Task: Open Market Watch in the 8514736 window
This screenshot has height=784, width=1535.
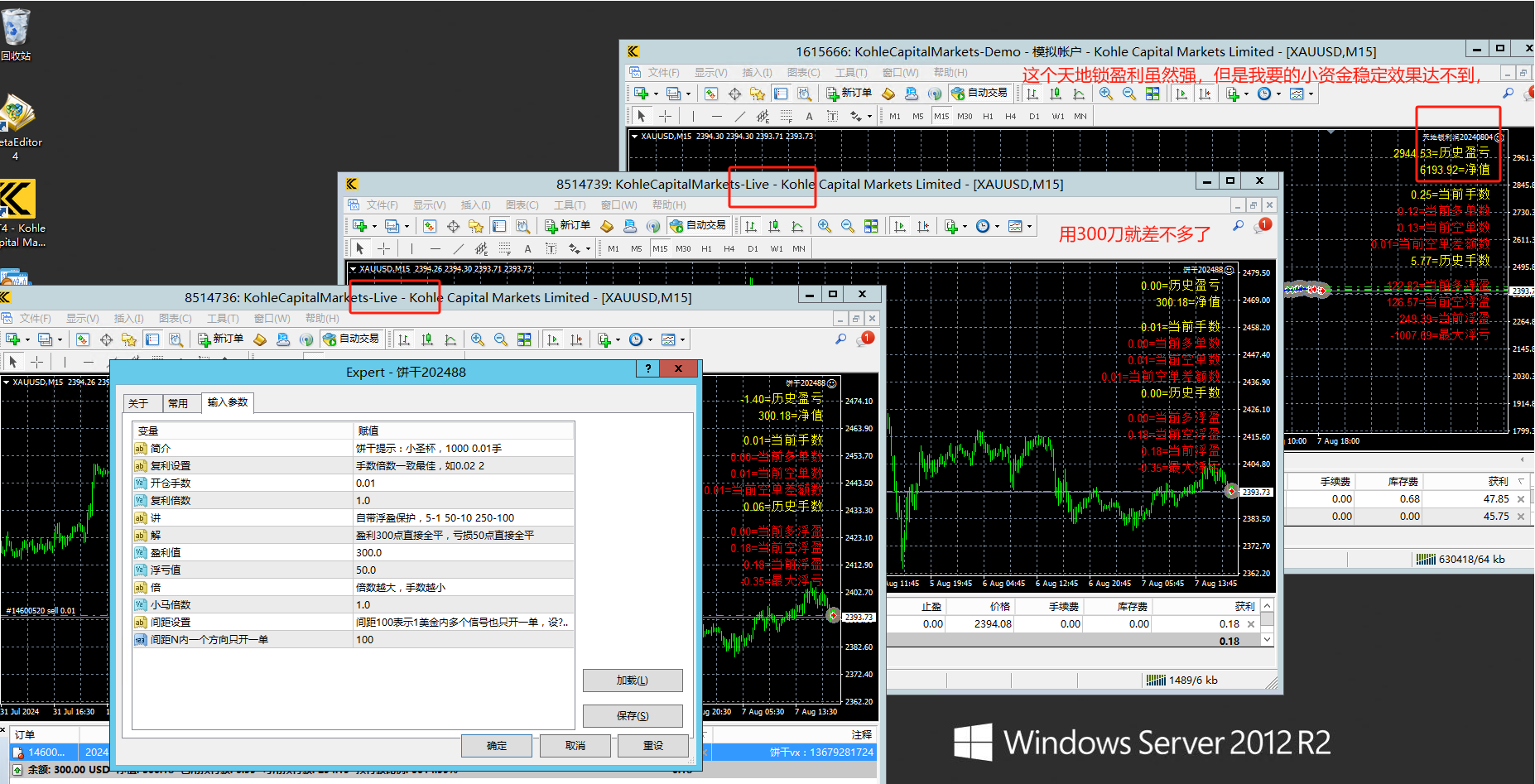Action: pyautogui.click(x=83, y=339)
